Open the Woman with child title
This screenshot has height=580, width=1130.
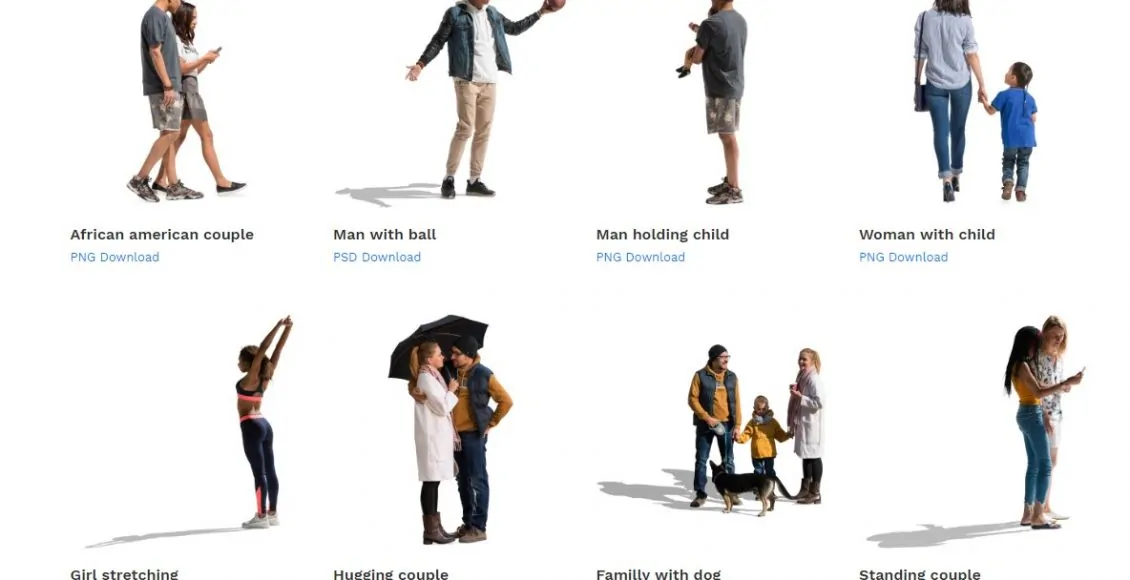[927, 234]
